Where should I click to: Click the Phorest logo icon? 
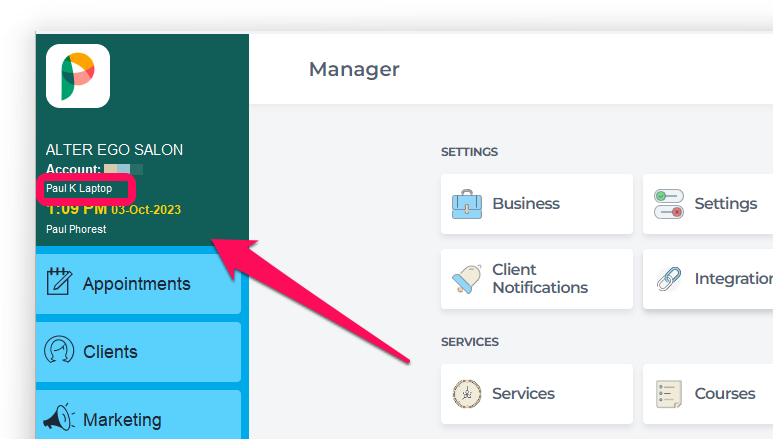[78, 76]
